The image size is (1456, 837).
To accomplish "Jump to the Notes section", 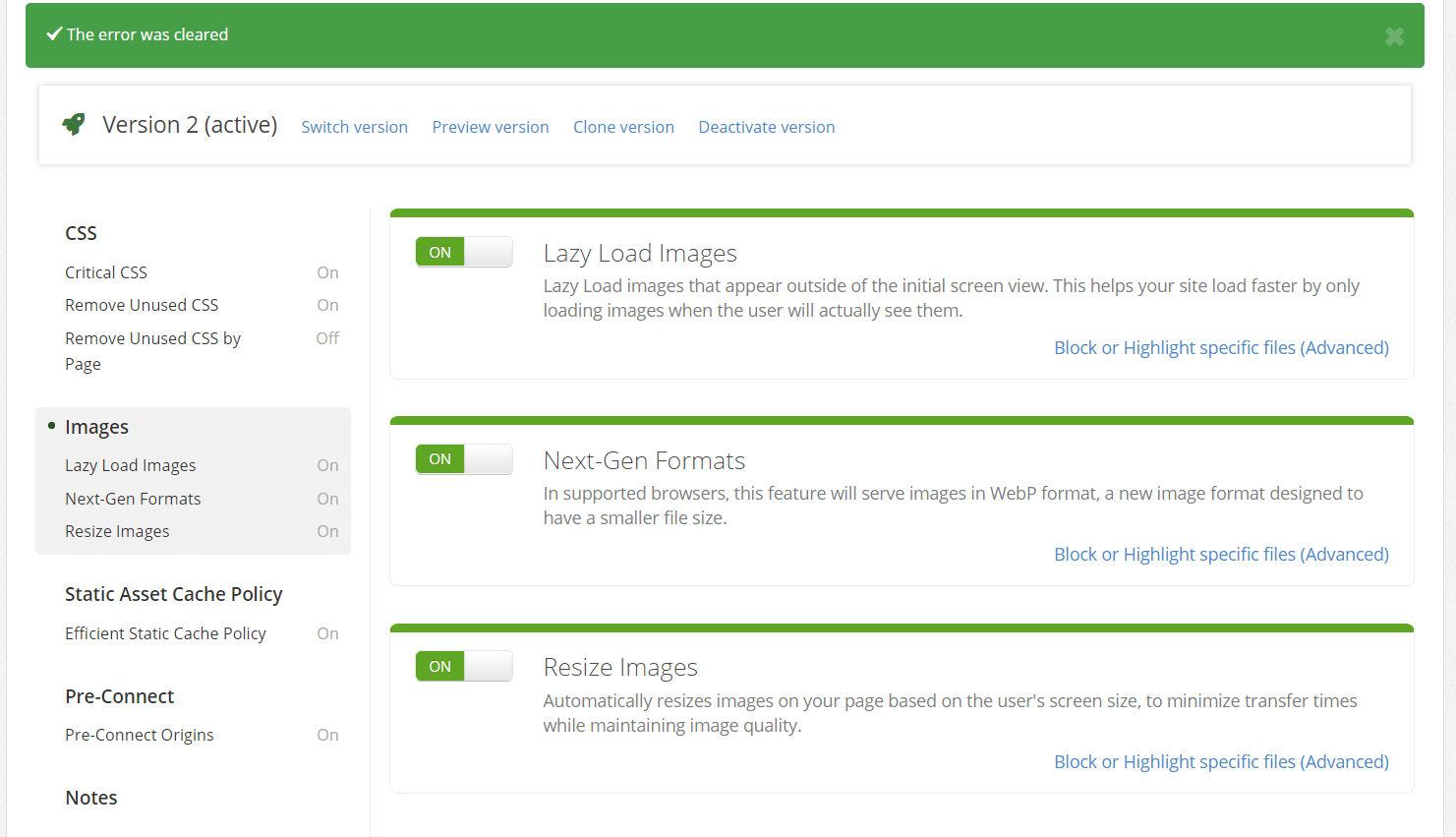I will point(91,798).
